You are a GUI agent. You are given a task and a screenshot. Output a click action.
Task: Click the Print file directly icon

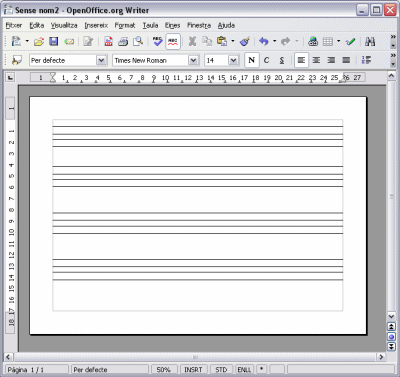coord(123,41)
